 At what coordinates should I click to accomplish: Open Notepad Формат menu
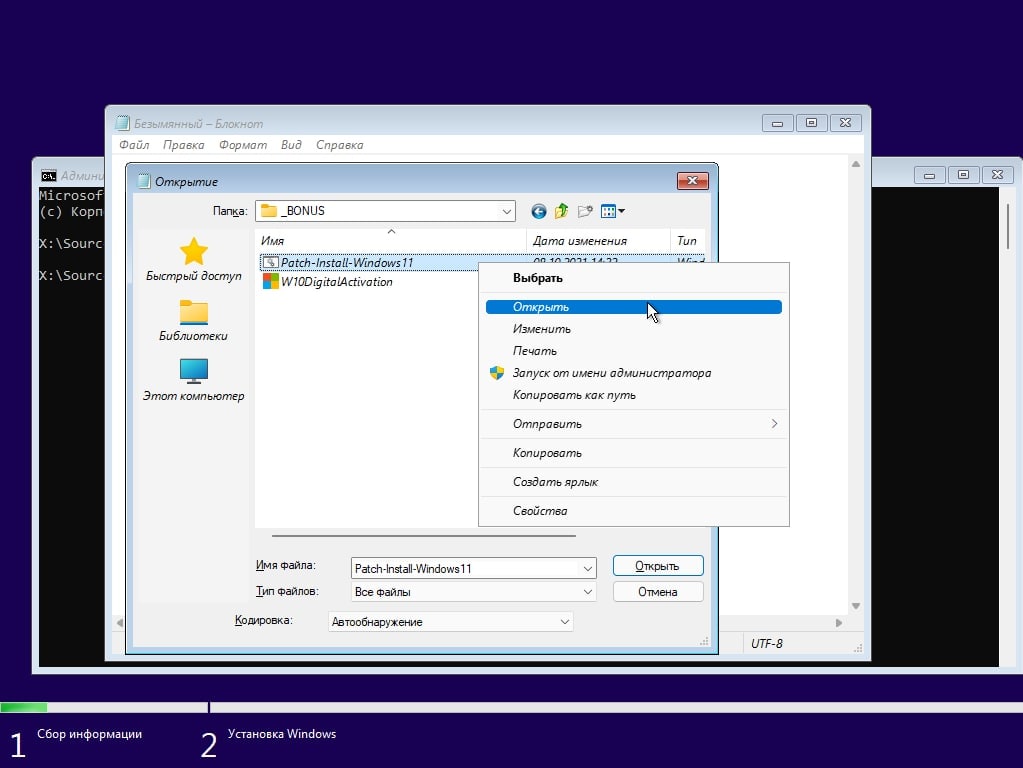(243, 145)
